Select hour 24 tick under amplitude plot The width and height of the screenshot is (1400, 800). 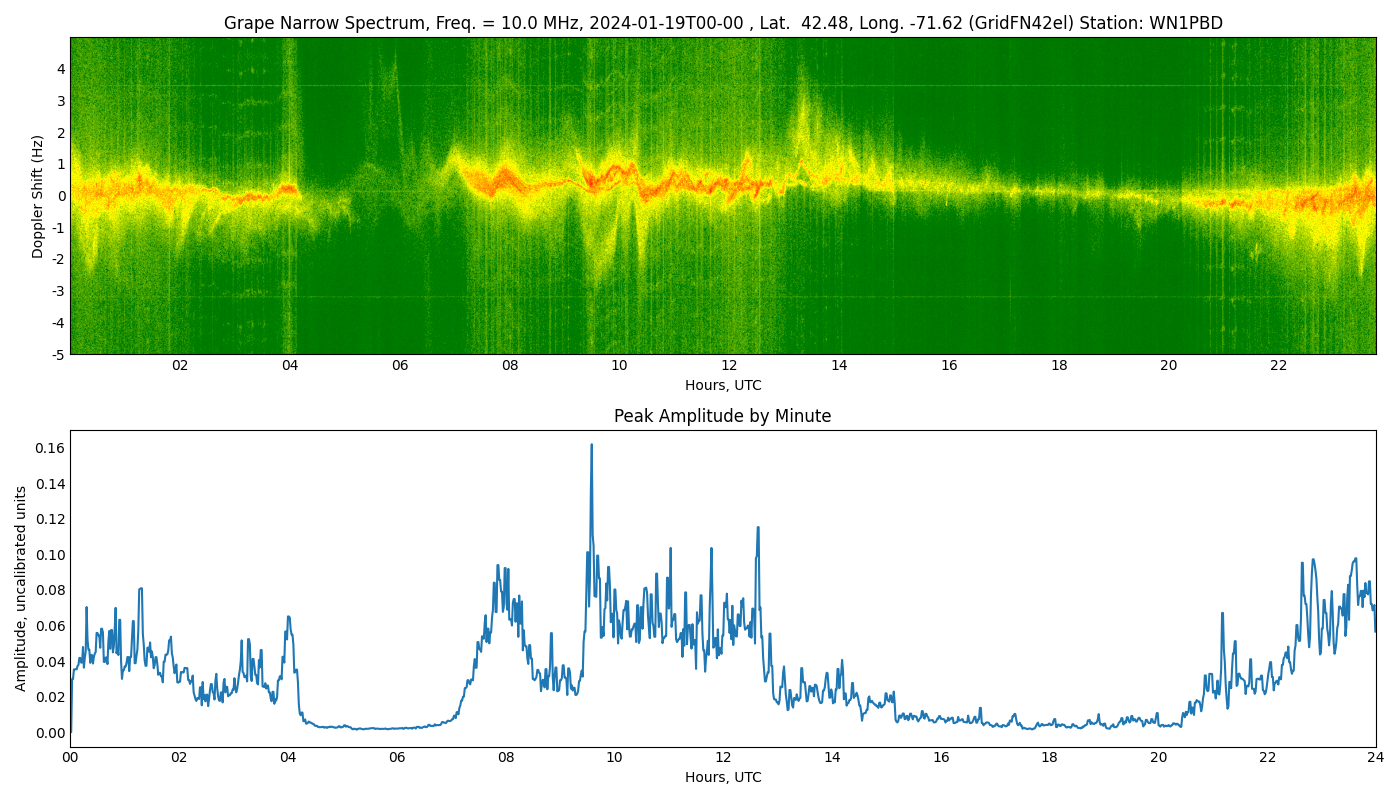coord(1376,758)
